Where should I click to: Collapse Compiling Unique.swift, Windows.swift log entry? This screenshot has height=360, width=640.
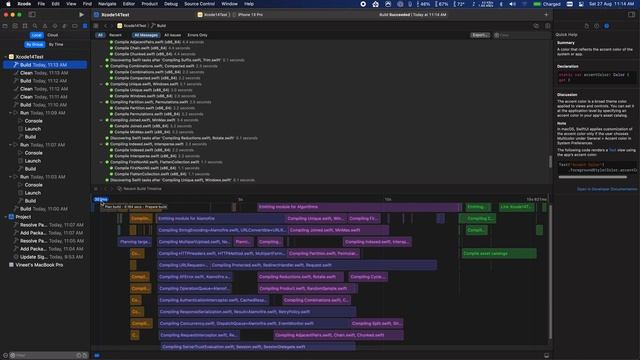pos(102,84)
